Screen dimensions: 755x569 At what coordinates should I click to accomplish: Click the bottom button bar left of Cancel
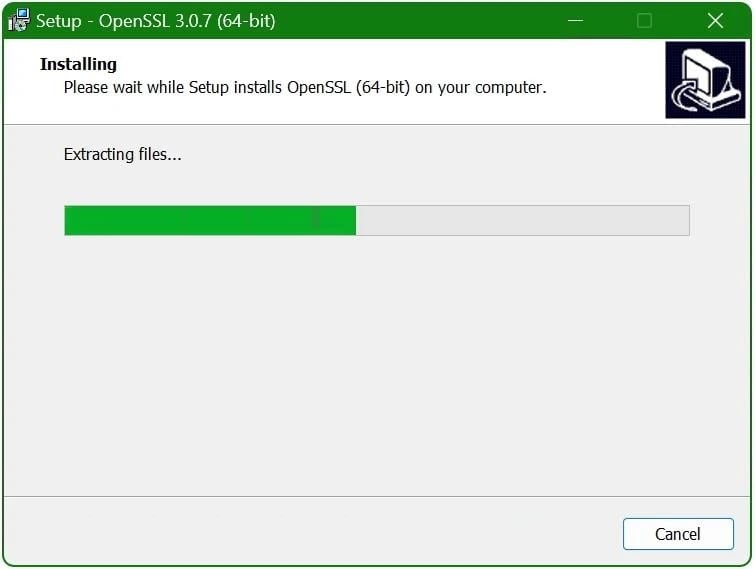[313, 532]
